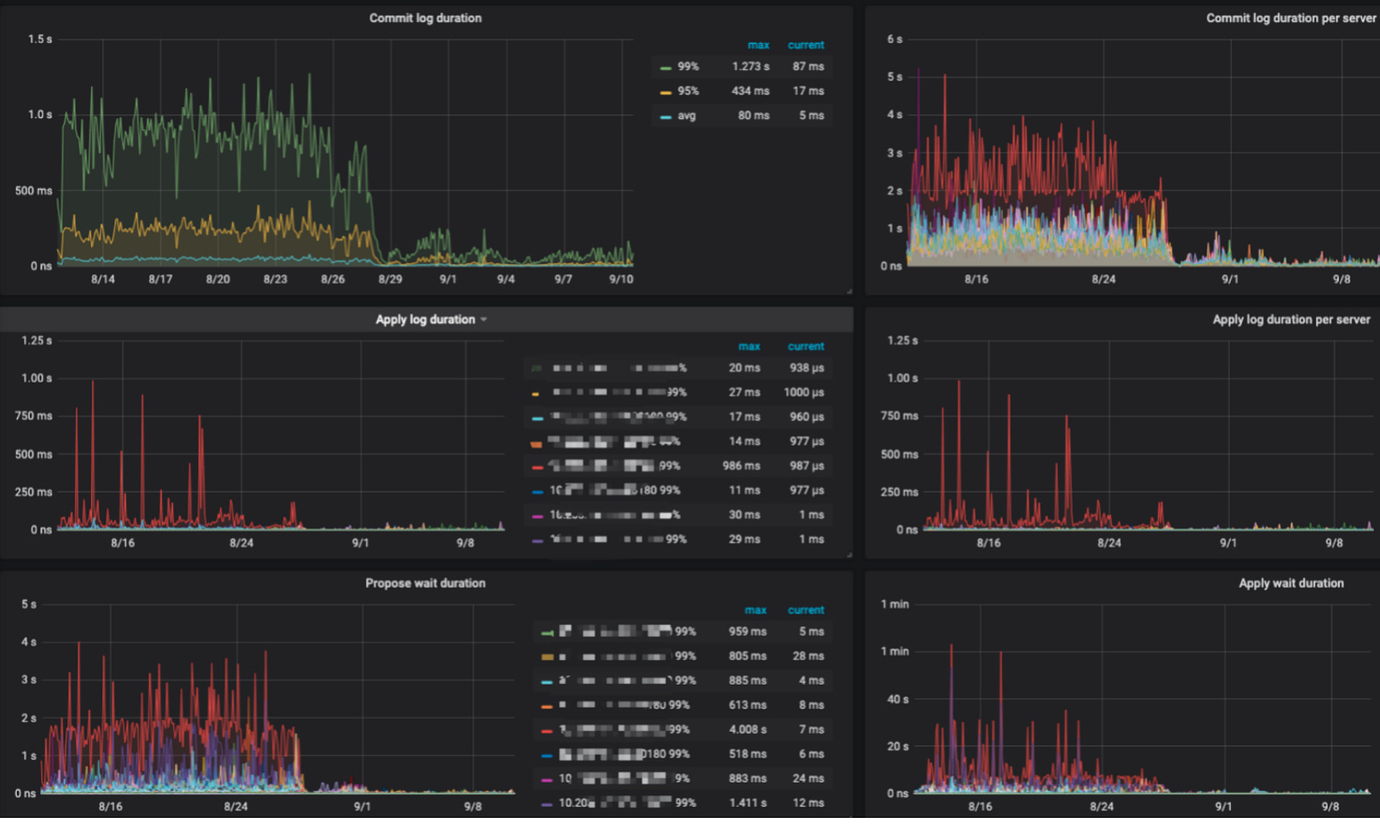Click the 1.411 s max value in Propose wait legend

tap(748, 803)
